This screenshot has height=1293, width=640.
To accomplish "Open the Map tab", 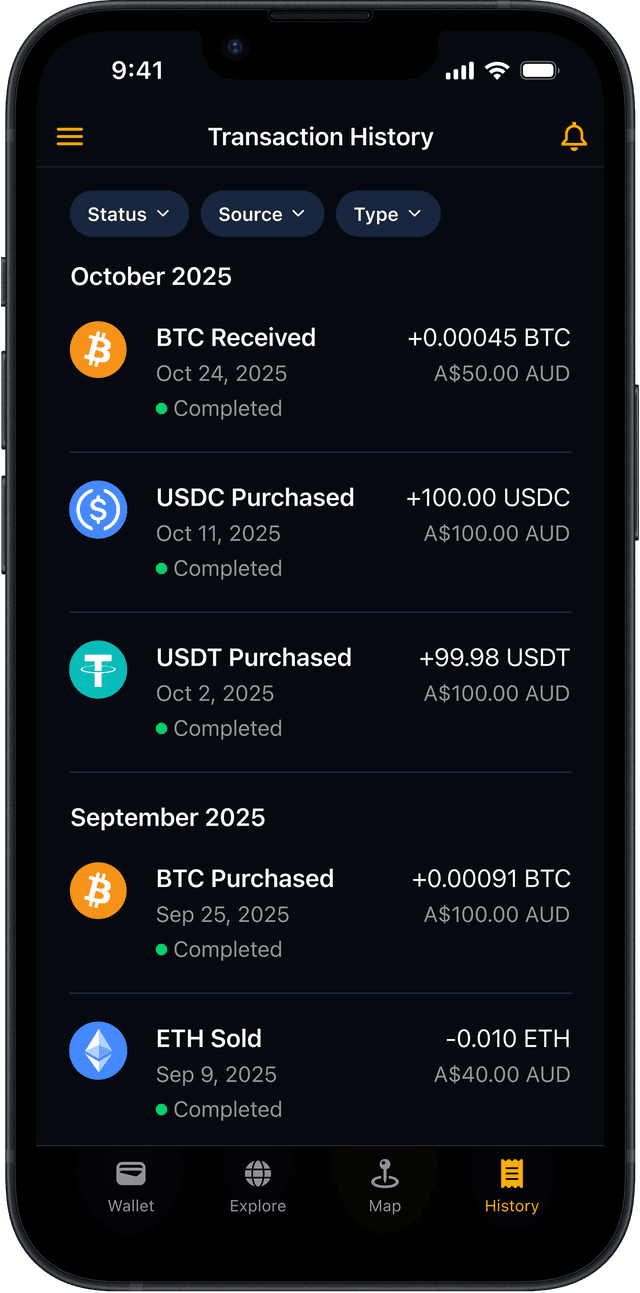I will pyautogui.click(x=385, y=1186).
